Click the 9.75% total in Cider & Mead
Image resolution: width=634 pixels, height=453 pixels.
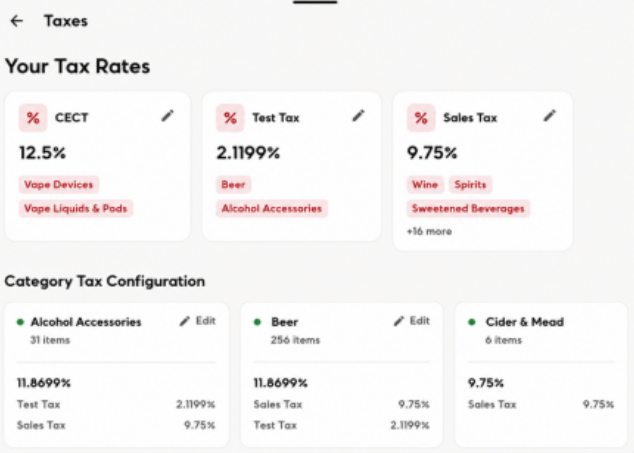(486, 383)
